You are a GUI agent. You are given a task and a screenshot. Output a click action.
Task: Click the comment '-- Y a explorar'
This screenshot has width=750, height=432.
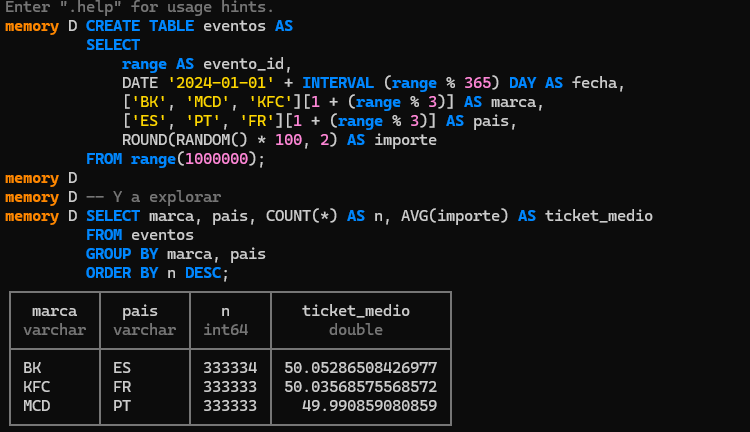coord(154,197)
